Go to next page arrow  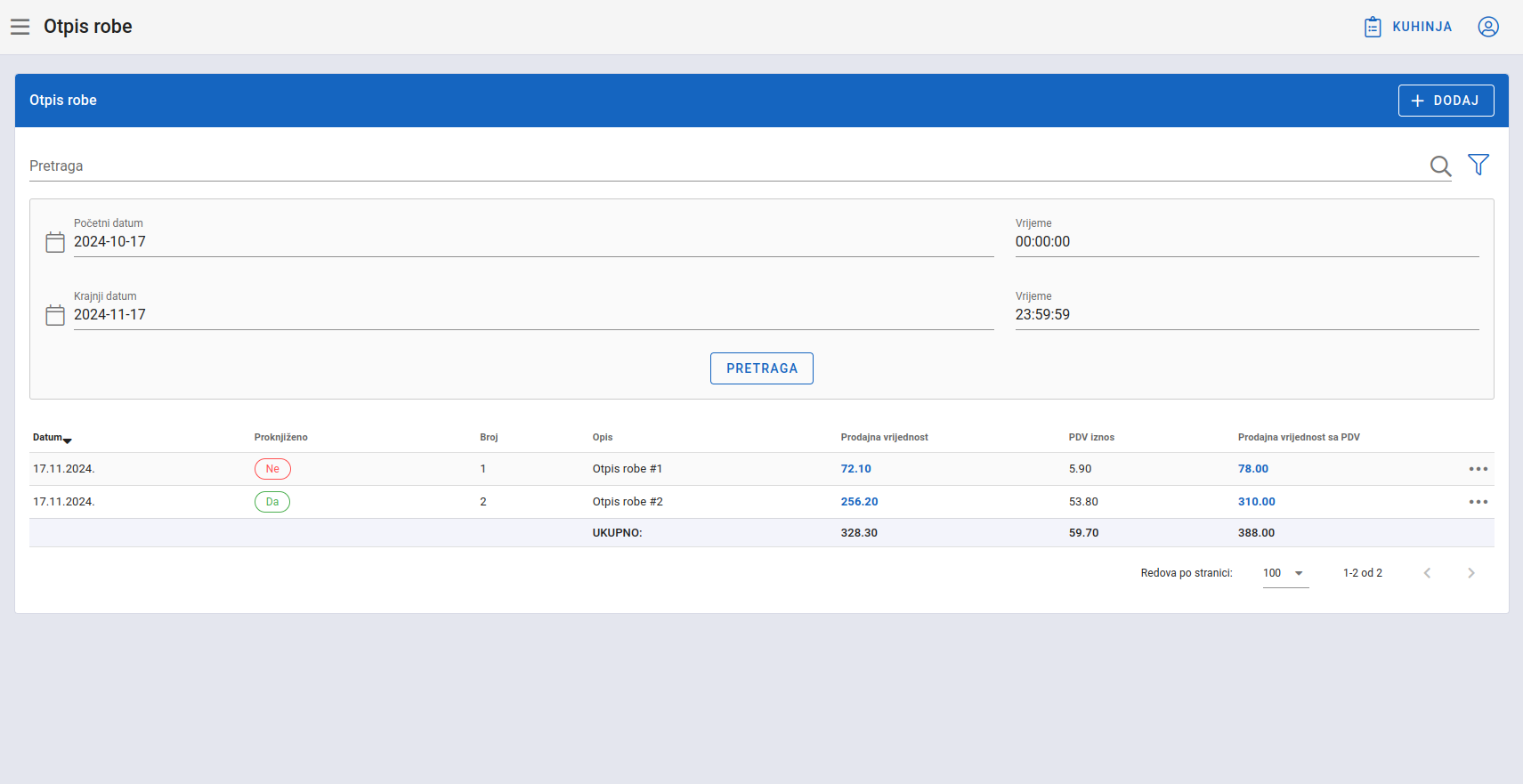pos(1471,573)
